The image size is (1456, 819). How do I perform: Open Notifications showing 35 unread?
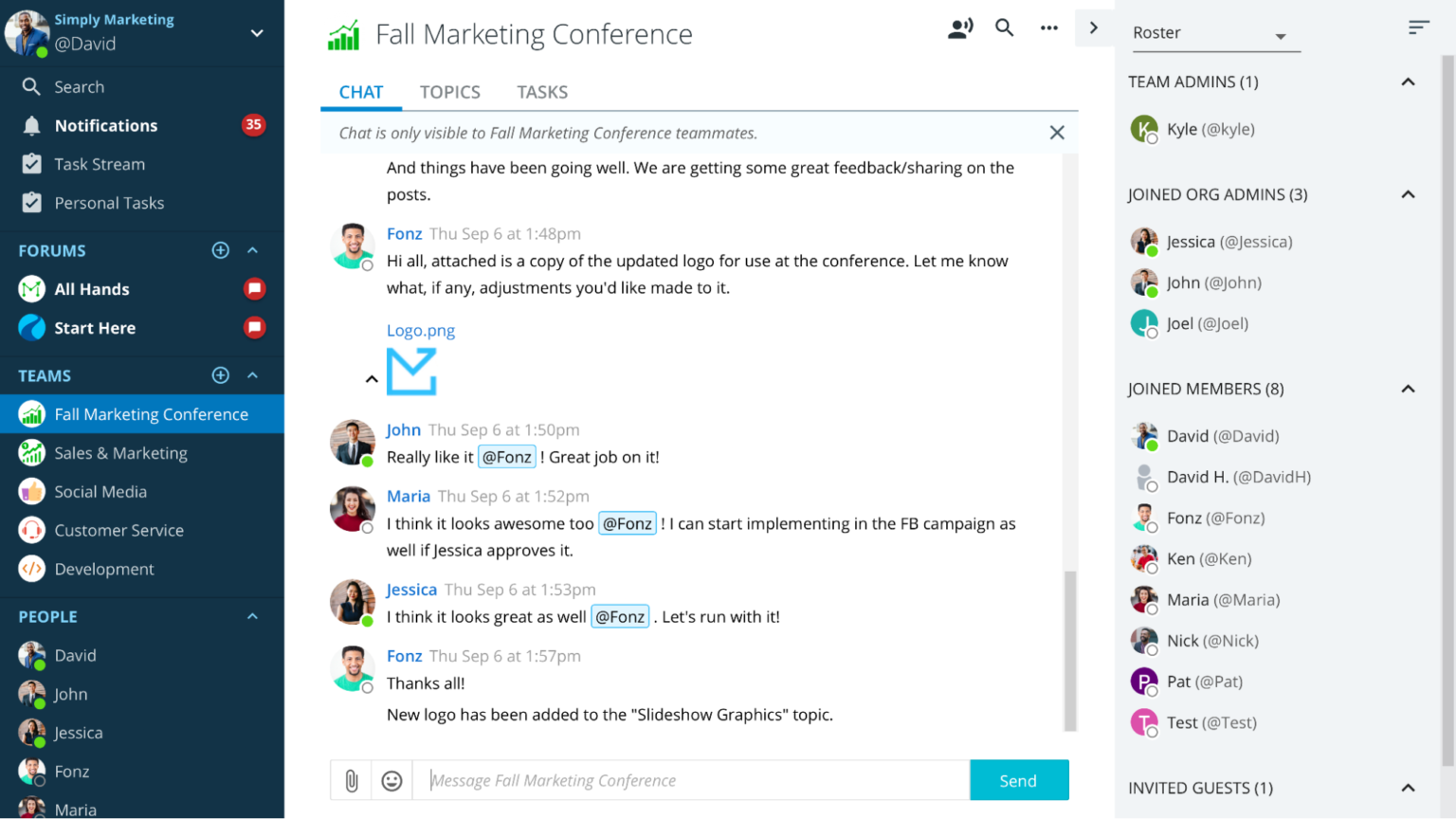coord(105,125)
